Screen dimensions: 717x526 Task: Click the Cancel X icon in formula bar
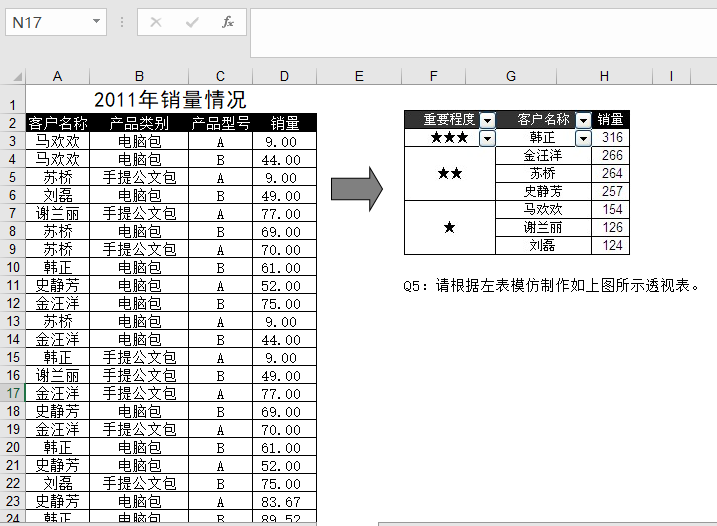tap(156, 22)
